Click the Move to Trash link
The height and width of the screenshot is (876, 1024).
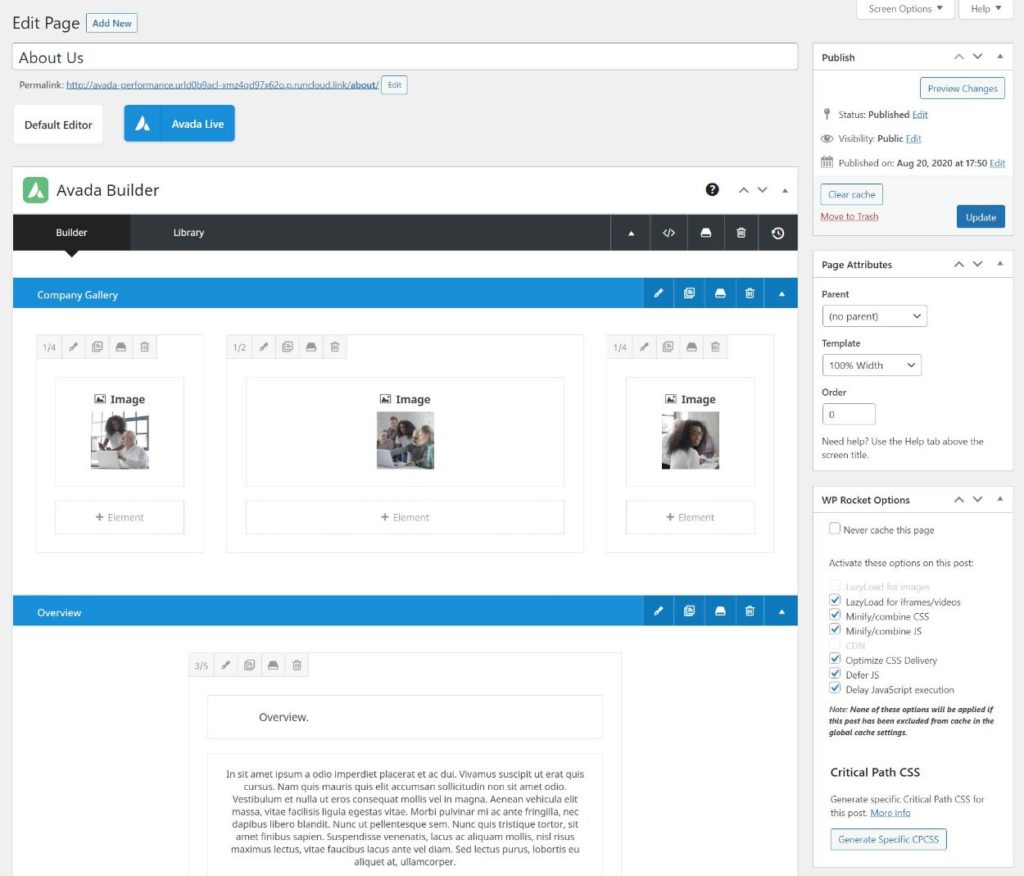[849, 217]
